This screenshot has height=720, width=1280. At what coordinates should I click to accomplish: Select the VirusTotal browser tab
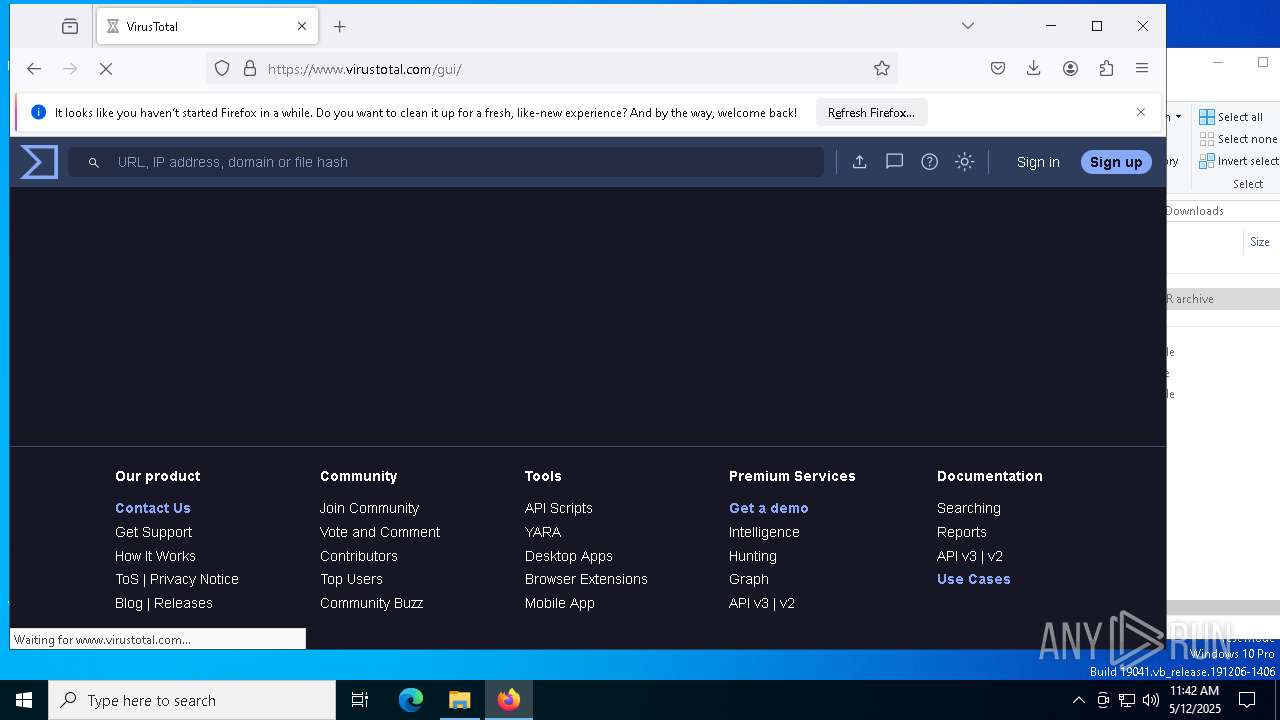click(x=207, y=27)
